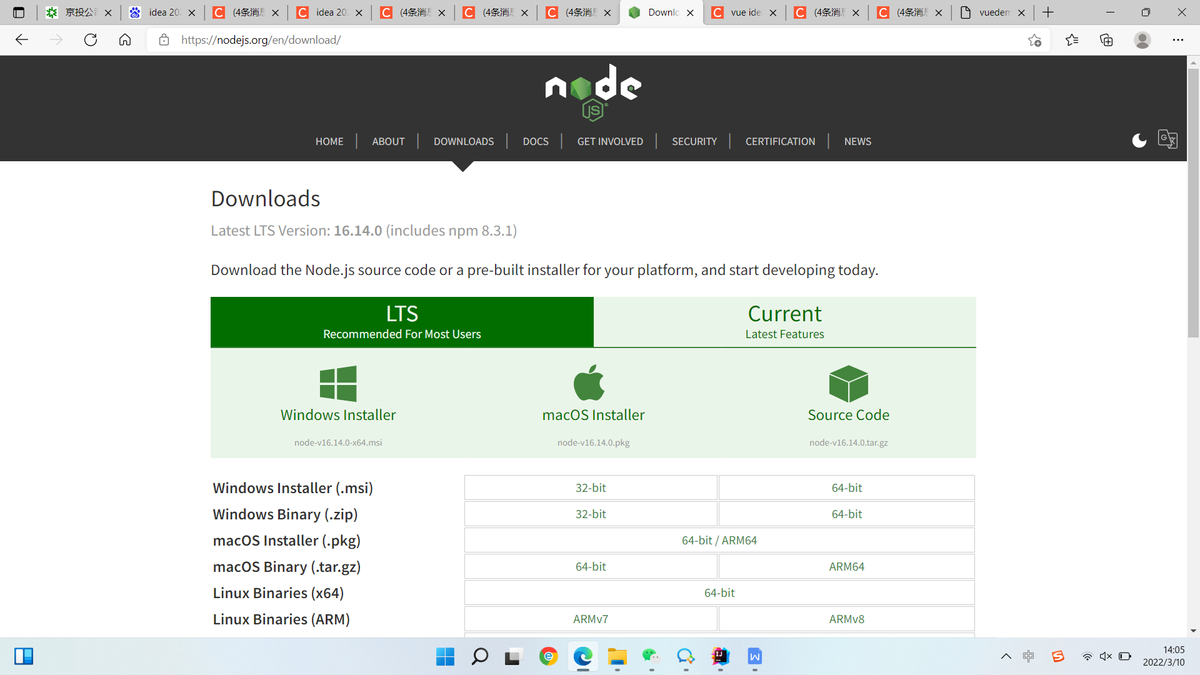1200x675 pixels.
Task: Download Source Code node-v16.14.0.tar.gz
Action: click(849, 442)
